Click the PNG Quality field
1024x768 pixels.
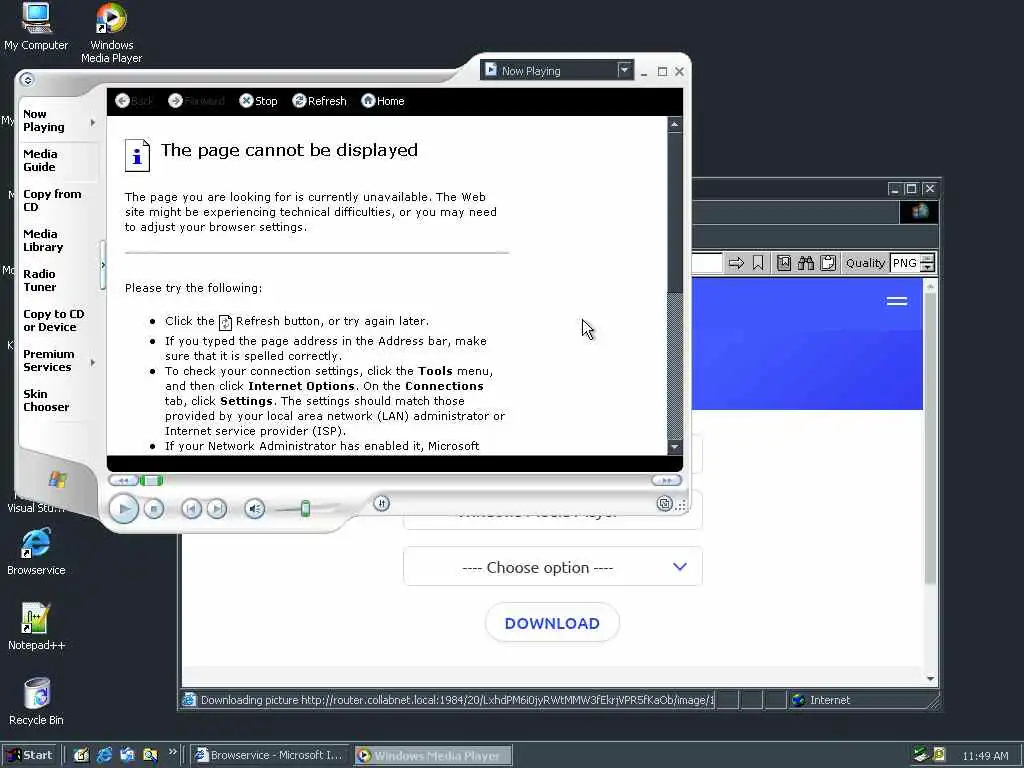904,263
